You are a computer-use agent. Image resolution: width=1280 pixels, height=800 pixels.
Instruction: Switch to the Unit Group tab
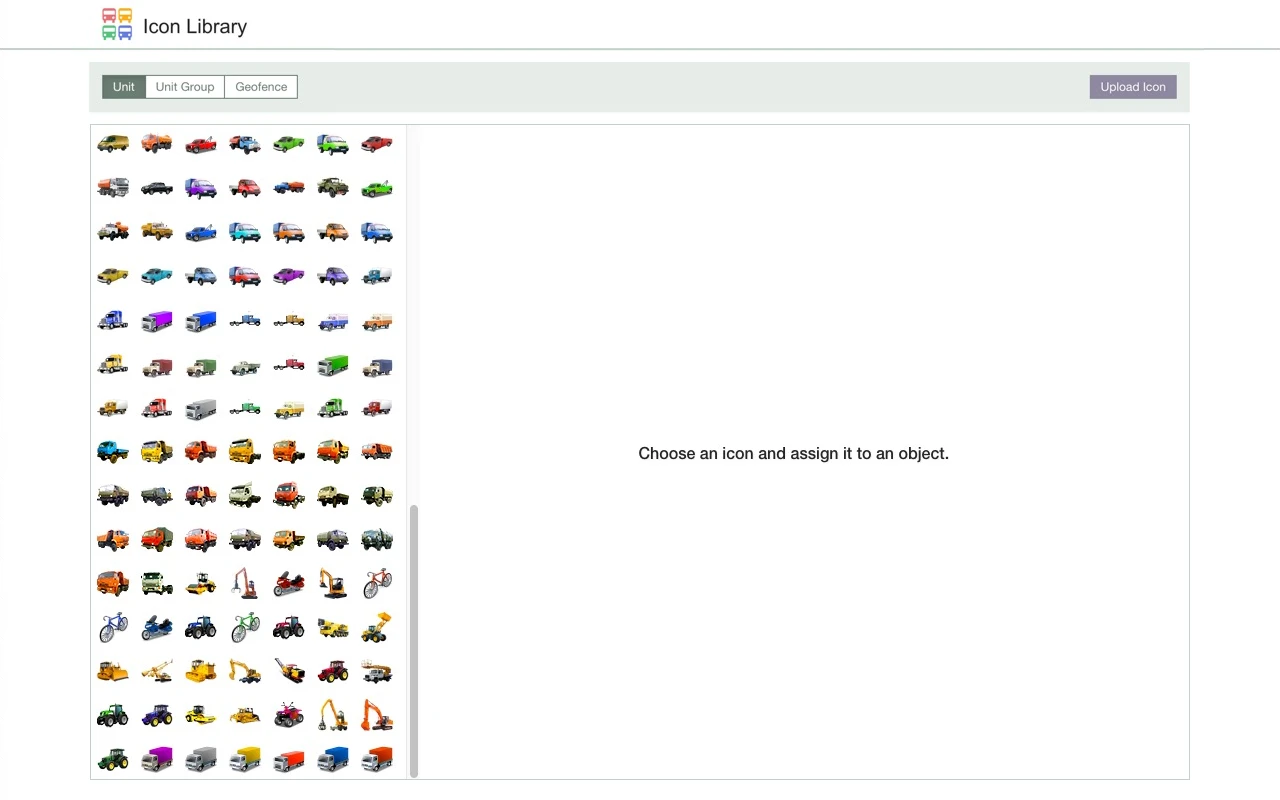coord(185,87)
